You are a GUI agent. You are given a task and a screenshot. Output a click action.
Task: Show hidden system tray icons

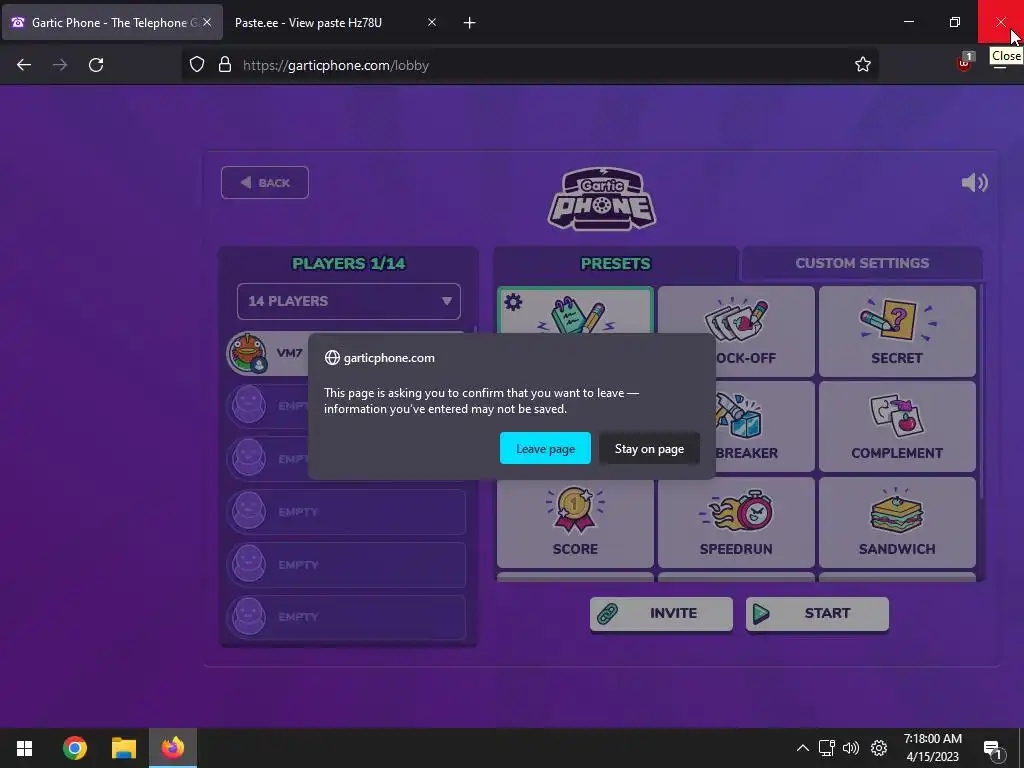[x=803, y=748]
